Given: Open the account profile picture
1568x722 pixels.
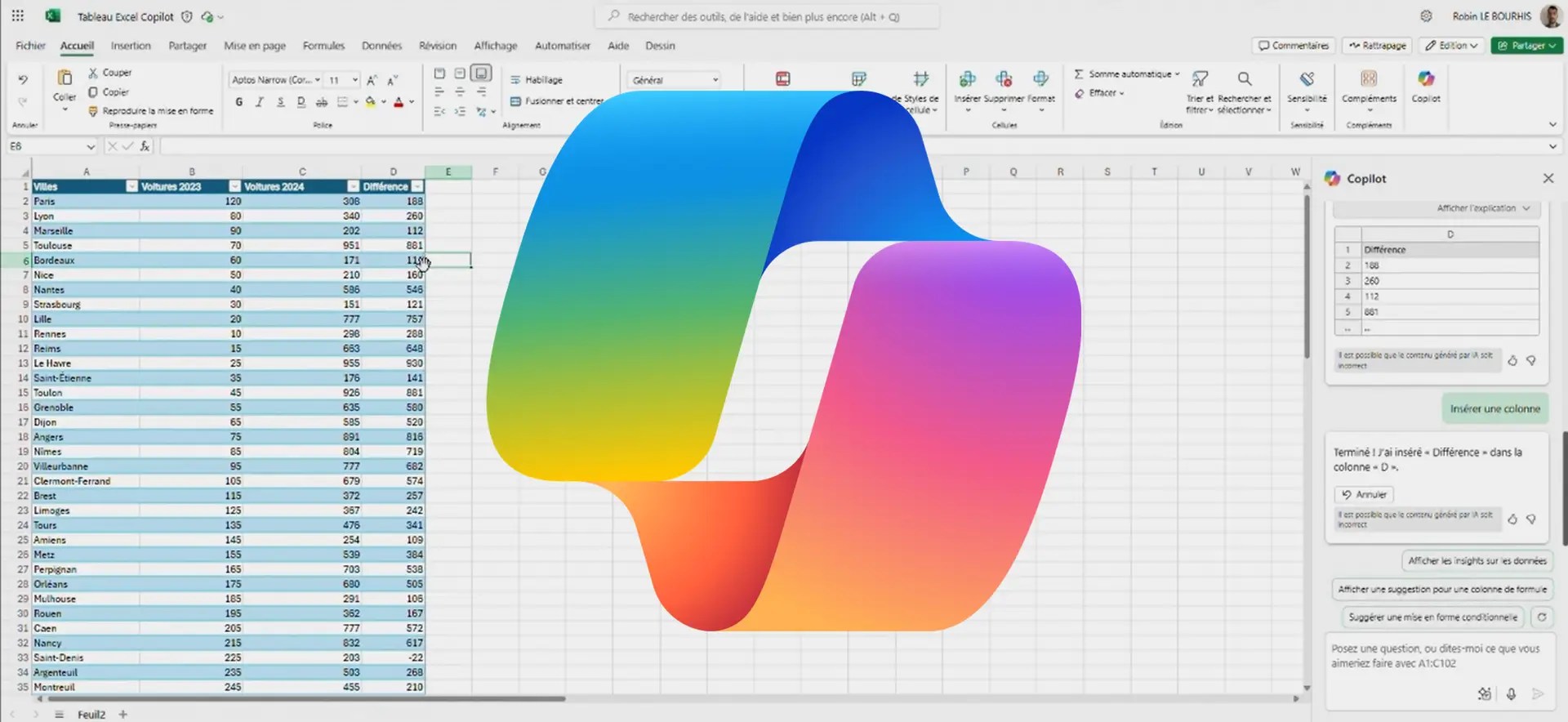Looking at the screenshot, I should click(1550, 16).
